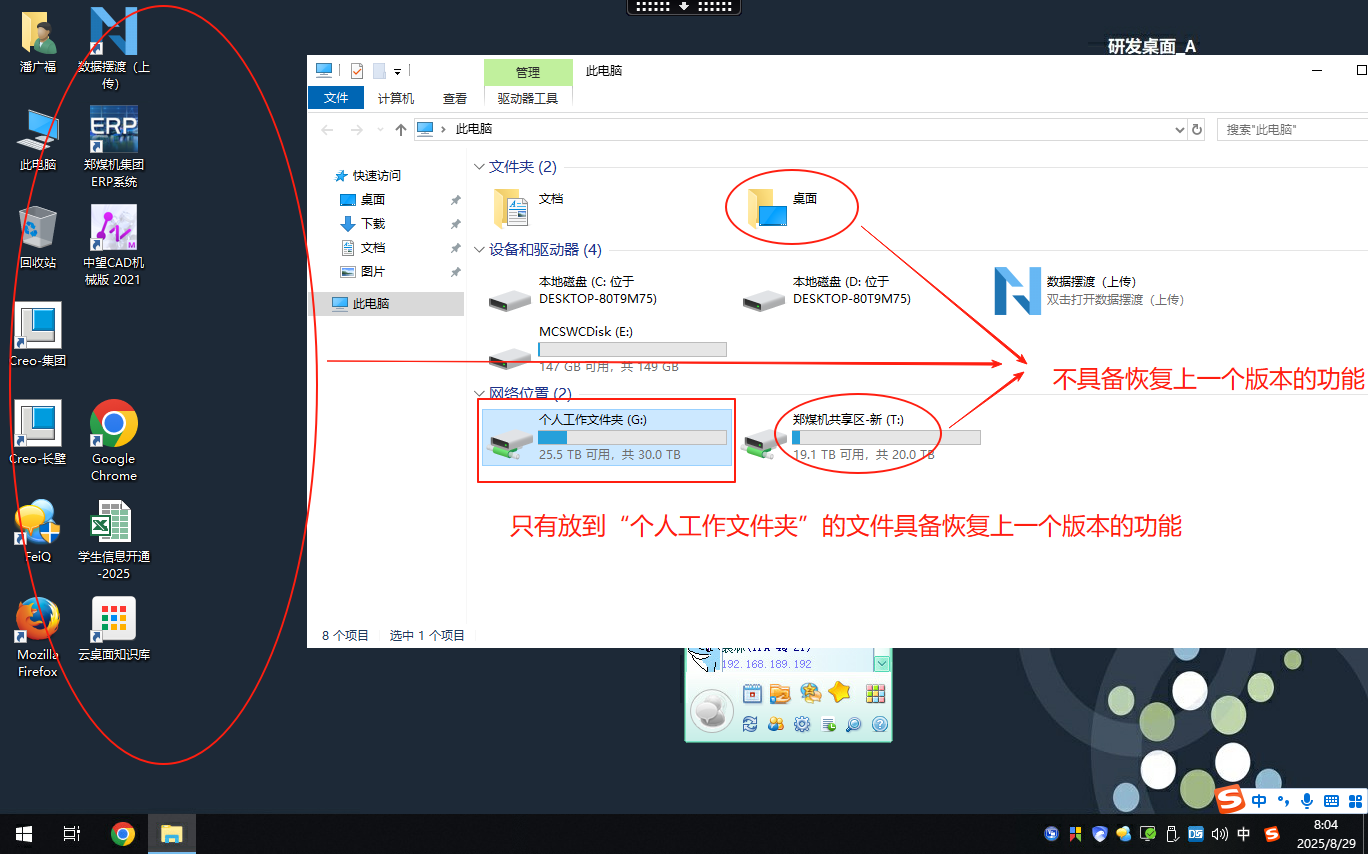This screenshot has width=1368, height=854.
Task: Open the address bar history dropdown
Action: pyautogui.click(x=1179, y=130)
